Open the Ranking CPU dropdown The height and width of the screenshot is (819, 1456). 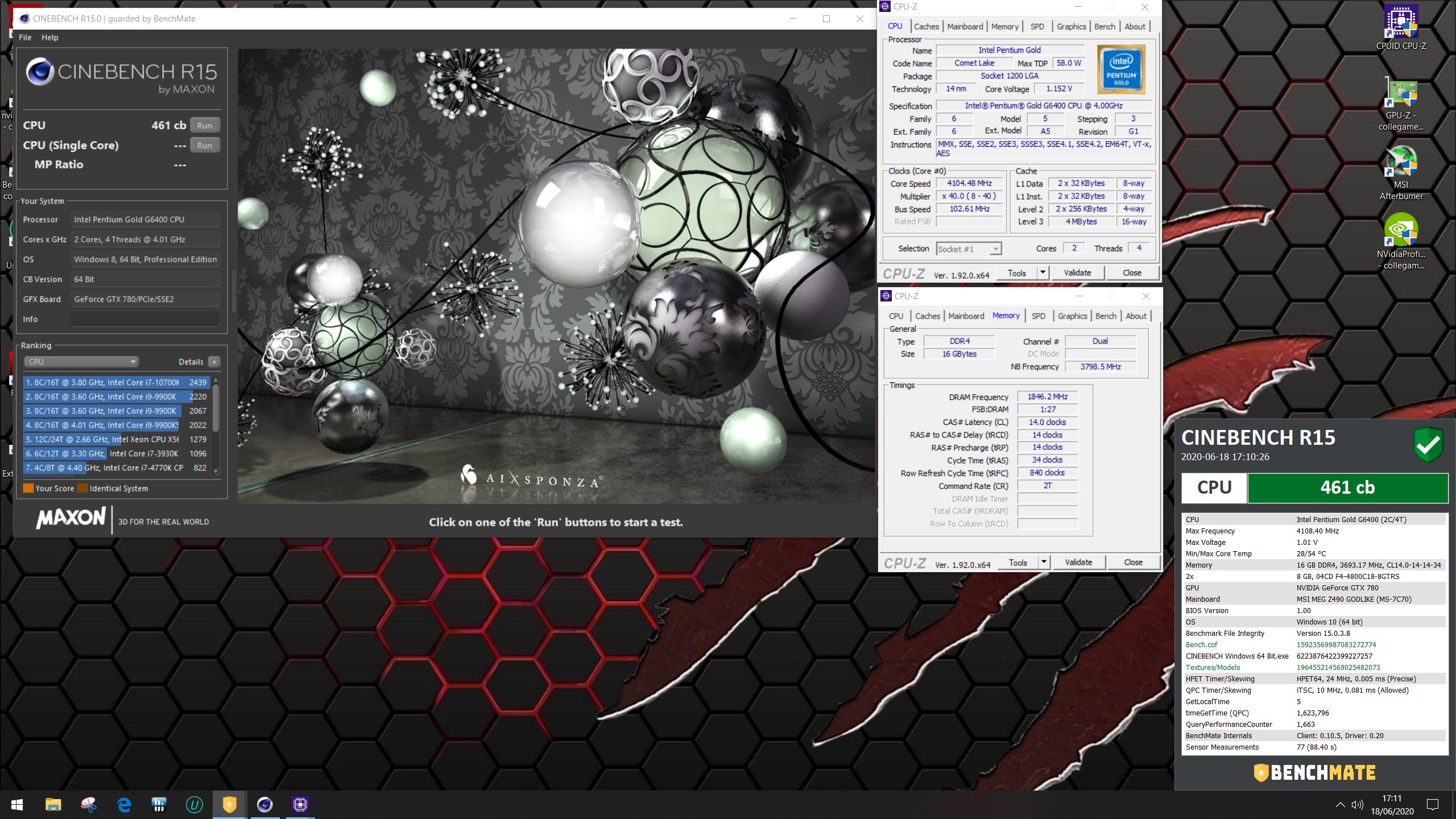[x=81, y=362]
